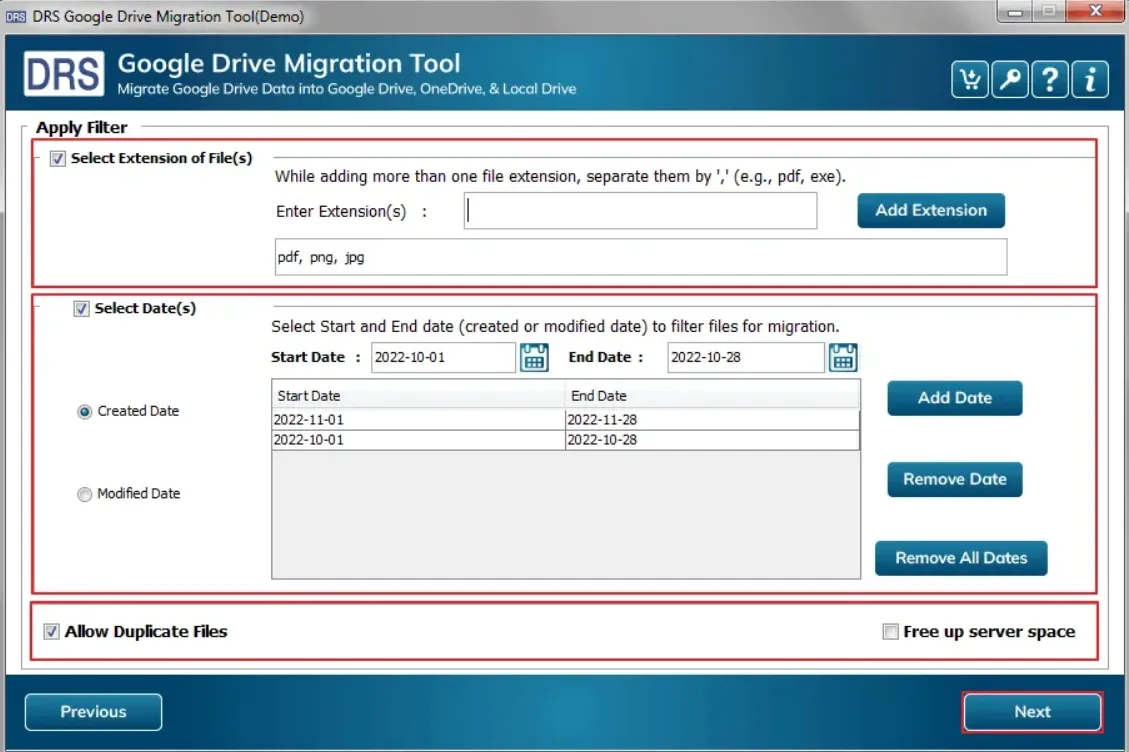Open the info about icon
Viewport: 1129px width, 752px height.
pos(1090,80)
